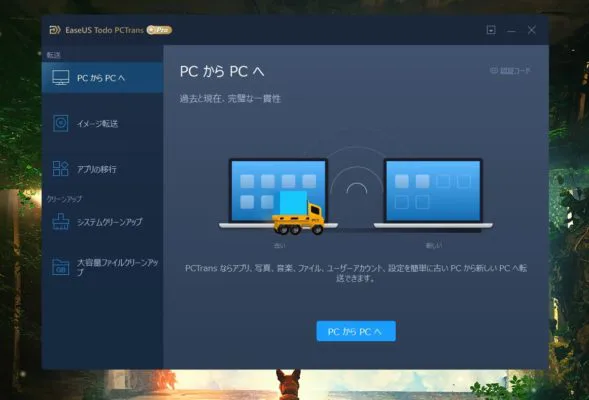Switch to the アプリの移行 sidebar tab
The image size is (589, 400).
[x=103, y=169]
